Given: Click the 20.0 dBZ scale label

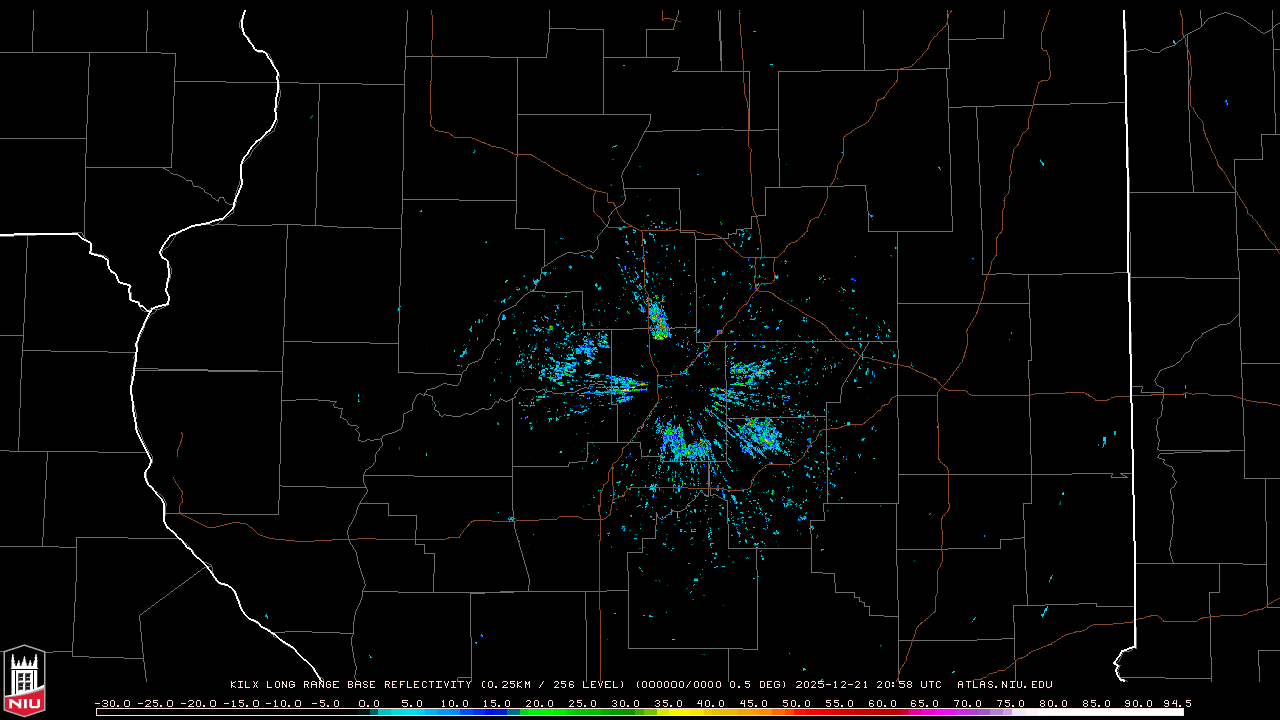Looking at the screenshot, I should pyautogui.click(x=540, y=703).
